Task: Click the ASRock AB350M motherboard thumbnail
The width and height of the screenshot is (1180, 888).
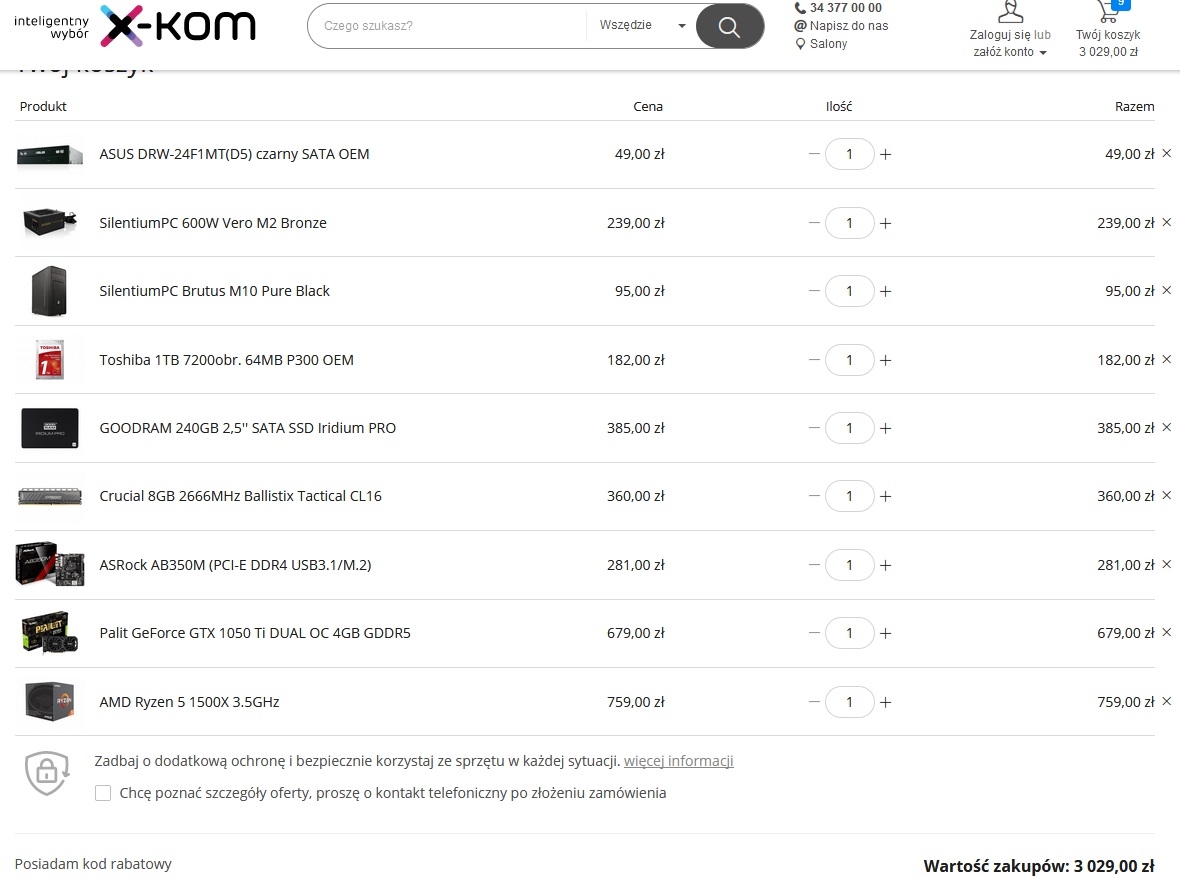Action: pyautogui.click(x=50, y=564)
